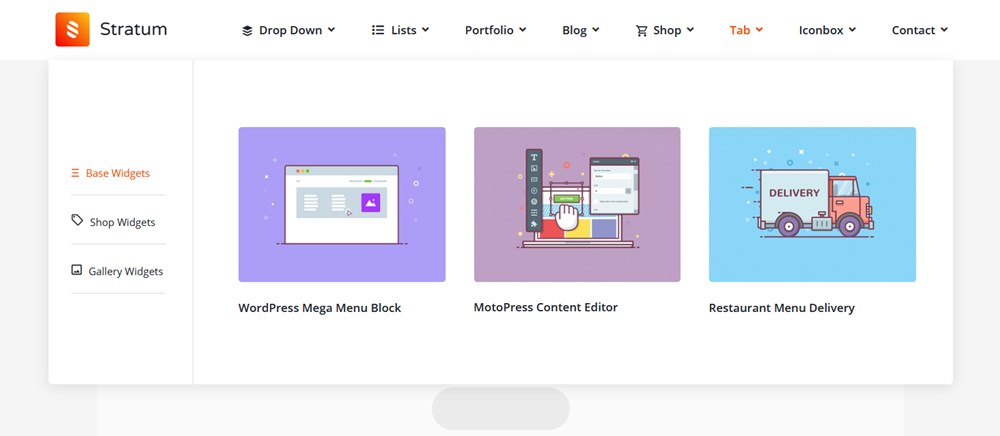Open the MotoPress Content Editor thumbnail
Image resolution: width=1000 pixels, height=436 pixels.
[577, 205]
